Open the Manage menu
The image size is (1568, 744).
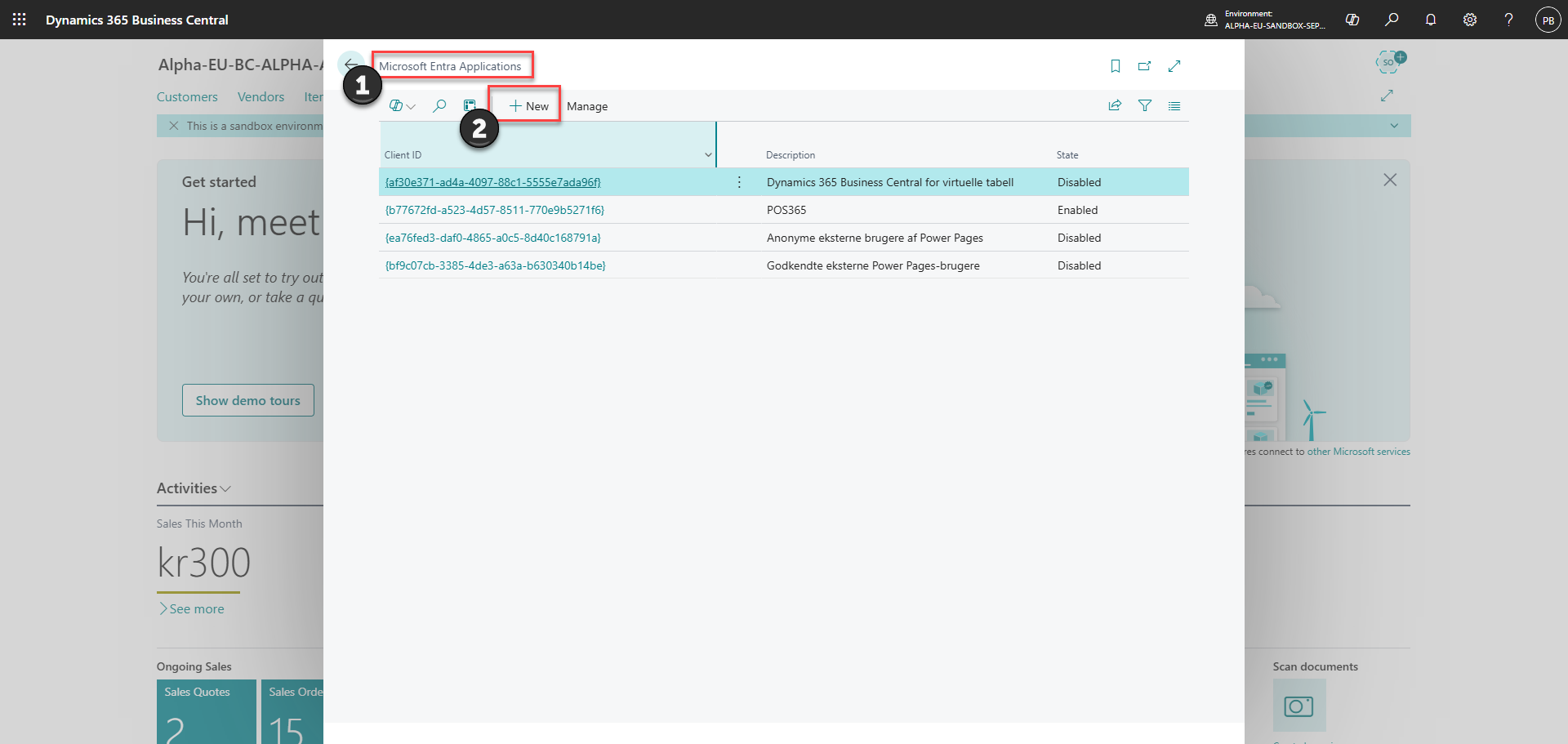click(x=587, y=106)
